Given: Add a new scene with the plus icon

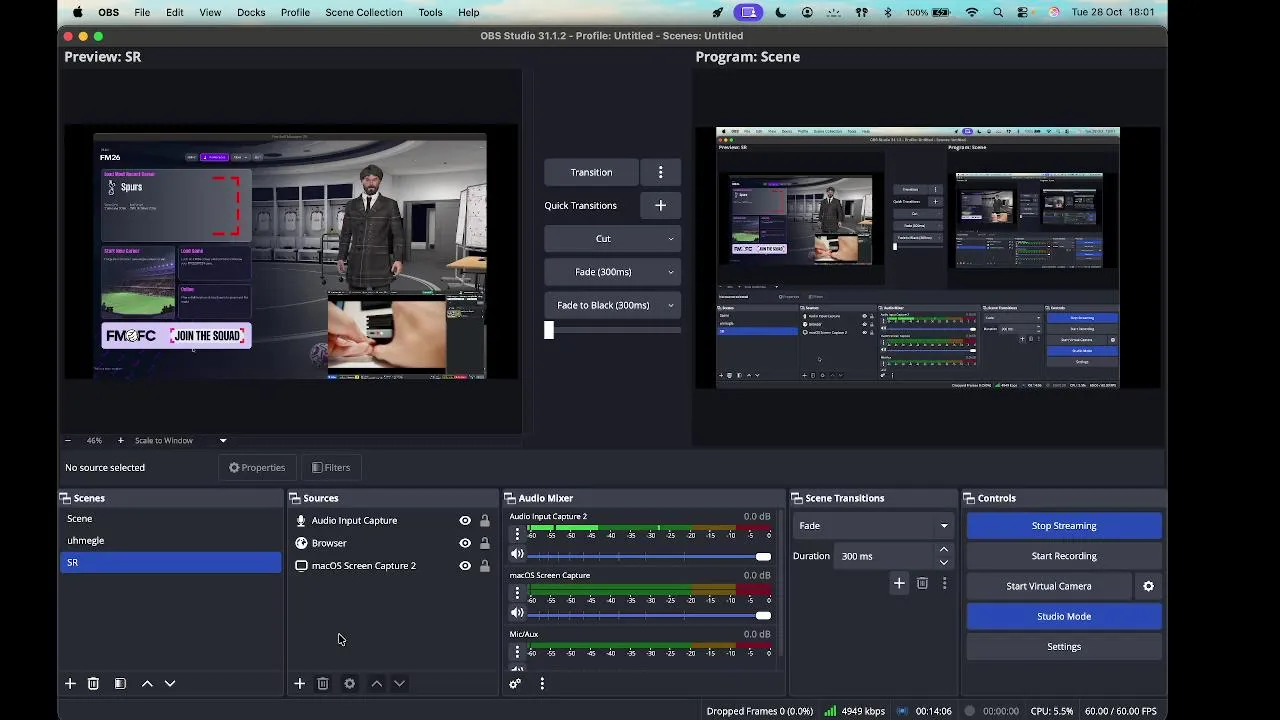Looking at the screenshot, I should point(70,683).
